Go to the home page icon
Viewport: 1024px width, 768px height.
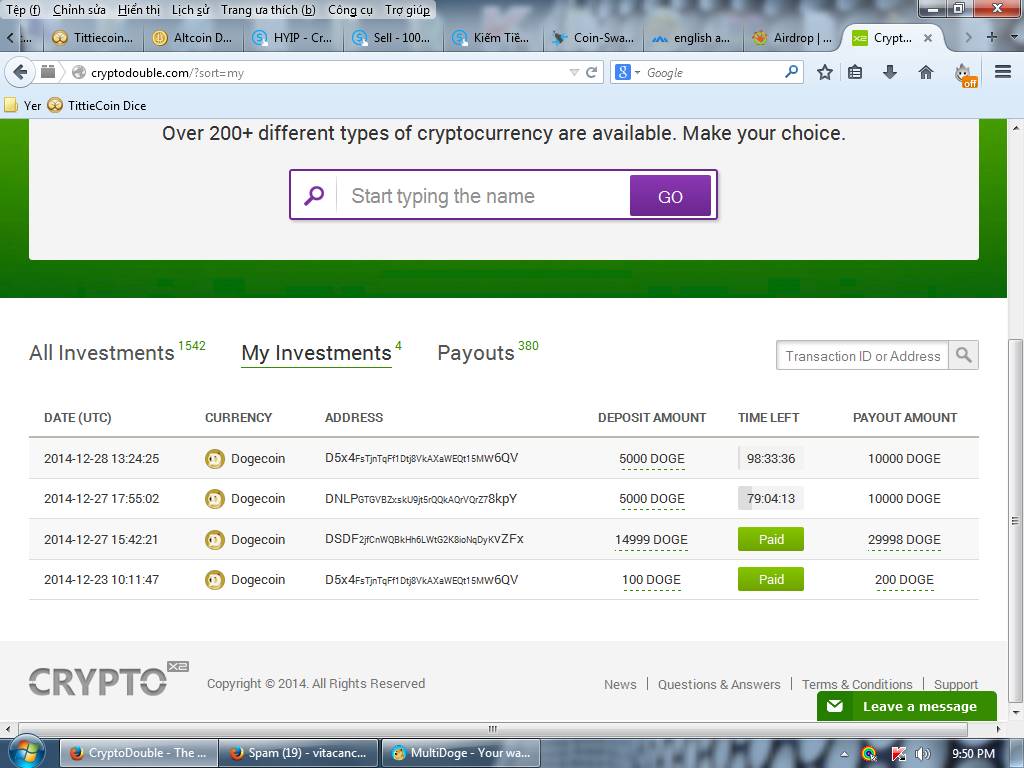click(x=925, y=72)
